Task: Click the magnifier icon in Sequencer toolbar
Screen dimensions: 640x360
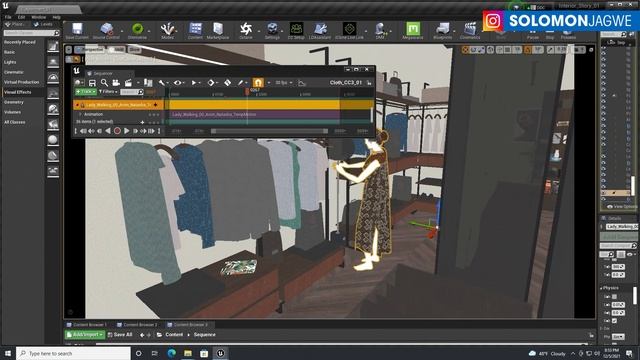Action: (104, 83)
